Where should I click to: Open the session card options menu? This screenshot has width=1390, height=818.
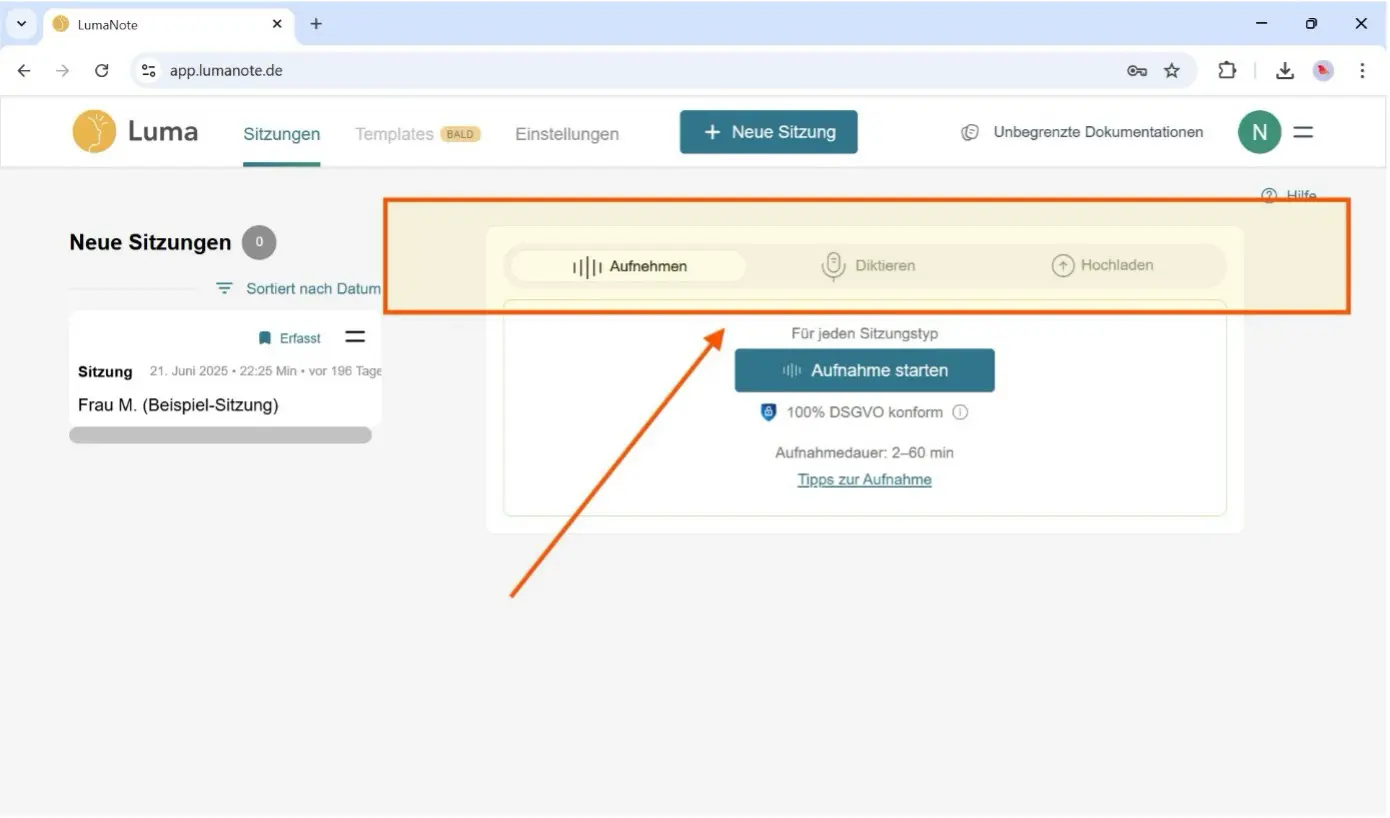pyautogui.click(x=355, y=337)
